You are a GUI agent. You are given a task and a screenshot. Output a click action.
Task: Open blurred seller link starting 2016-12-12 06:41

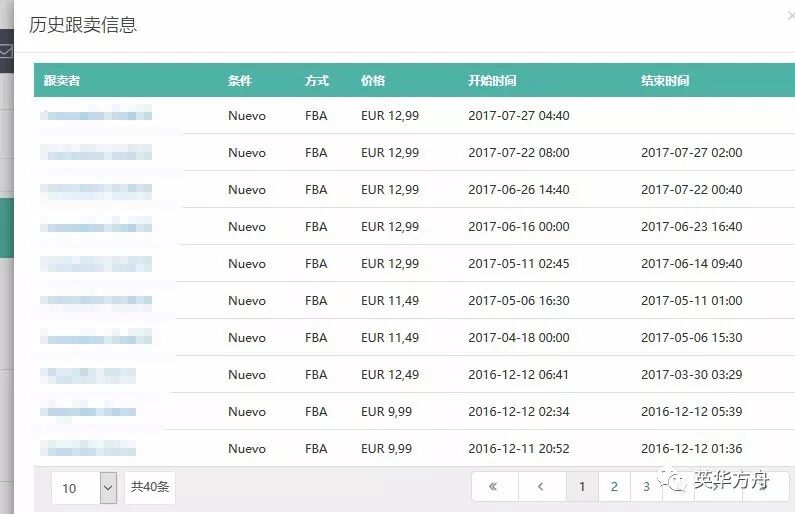click(88, 375)
